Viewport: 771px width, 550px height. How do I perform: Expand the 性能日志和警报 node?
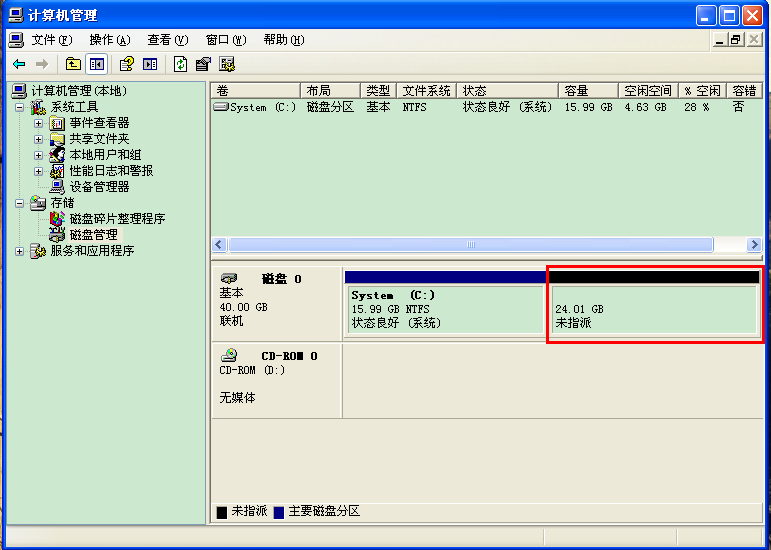click(x=38, y=171)
